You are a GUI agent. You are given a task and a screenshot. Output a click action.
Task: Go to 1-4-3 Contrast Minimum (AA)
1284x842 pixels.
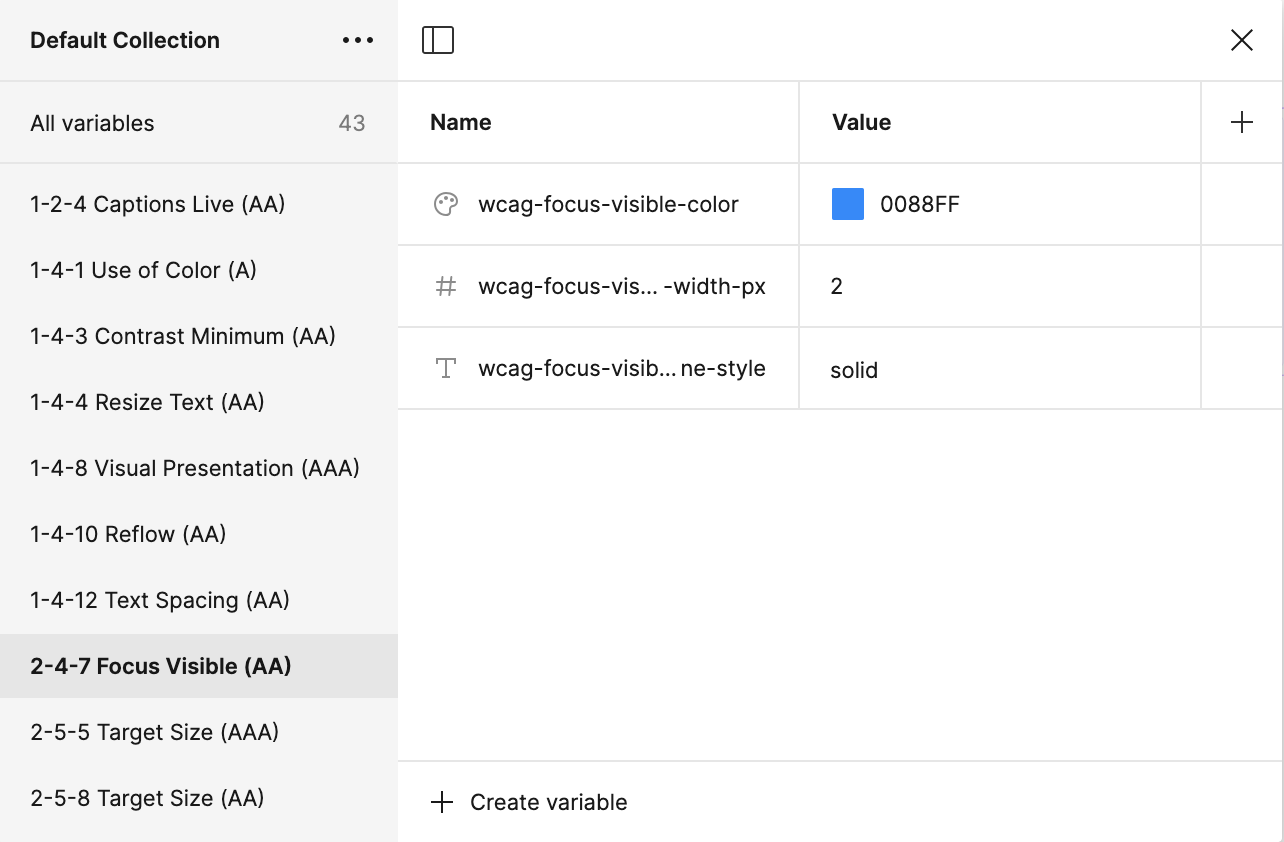pyautogui.click(x=183, y=336)
